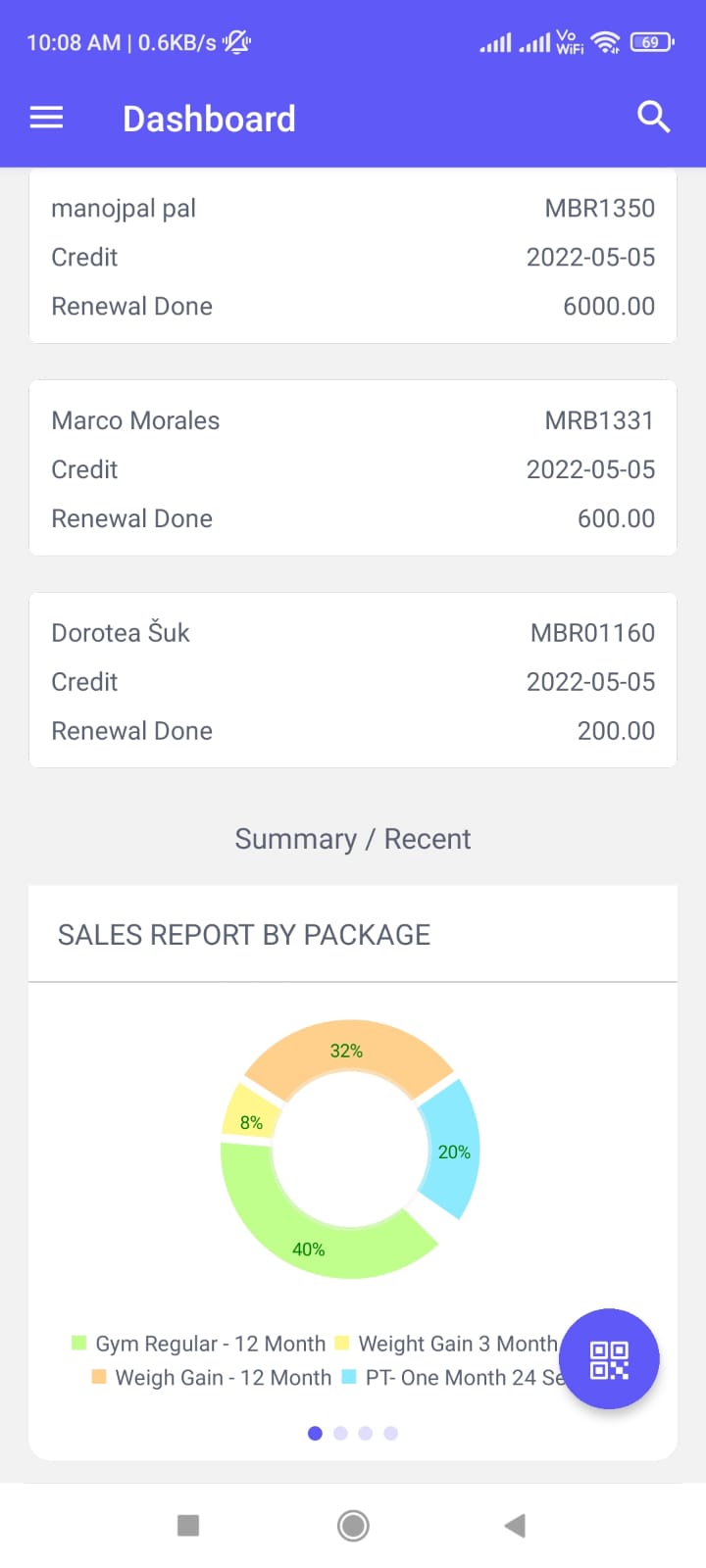
Task: Open the QR code scanner button
Action: (609, 1359)
